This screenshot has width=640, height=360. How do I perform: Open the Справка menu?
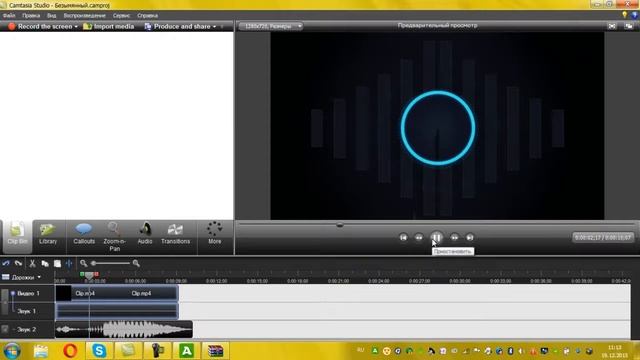tap(147, 16)
